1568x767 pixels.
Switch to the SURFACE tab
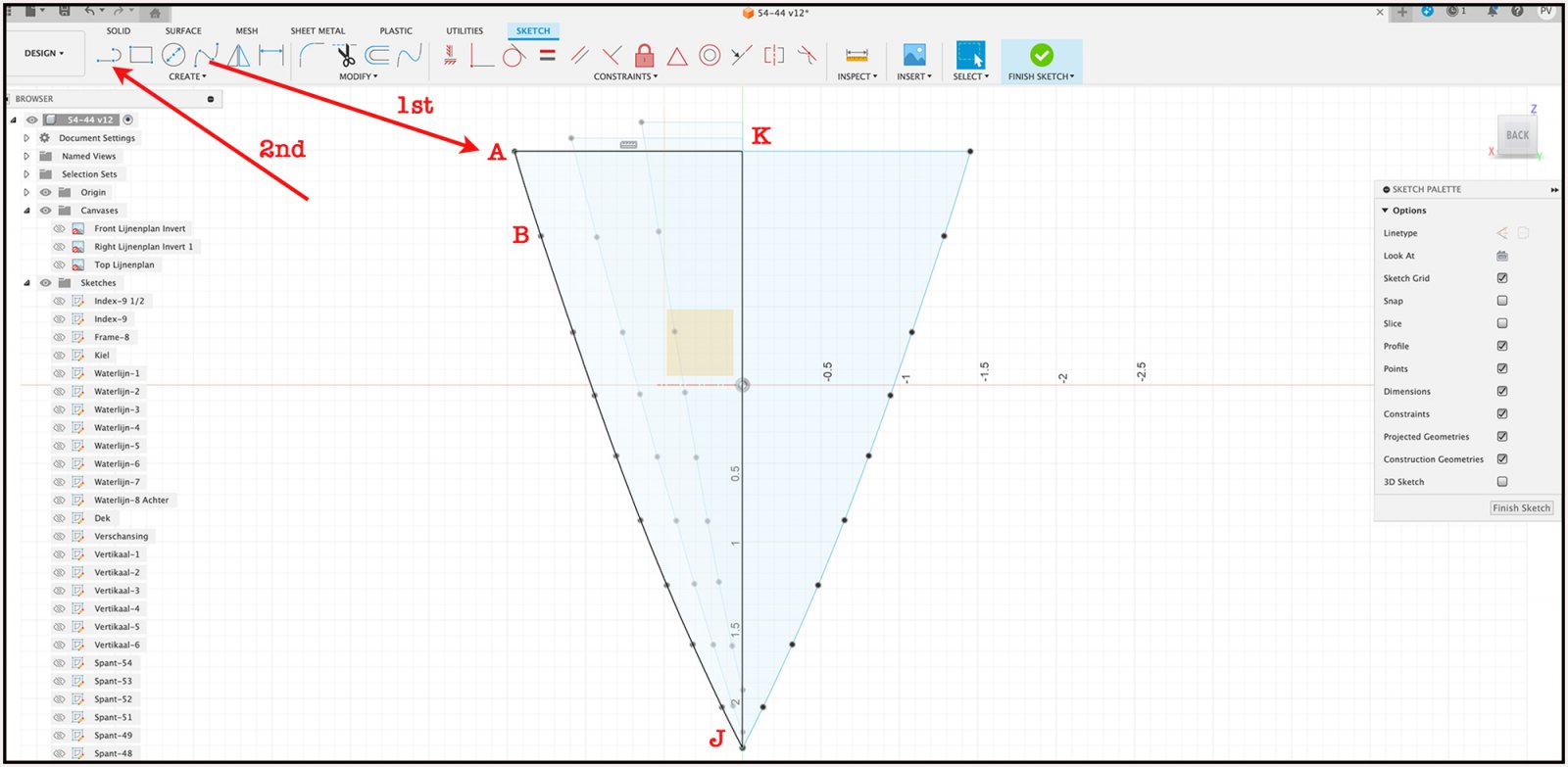[183, 31]
